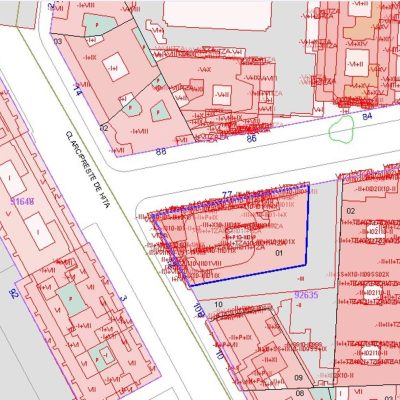Click parcel 03 label at top left
400x400 pixels.
(58, 41)
